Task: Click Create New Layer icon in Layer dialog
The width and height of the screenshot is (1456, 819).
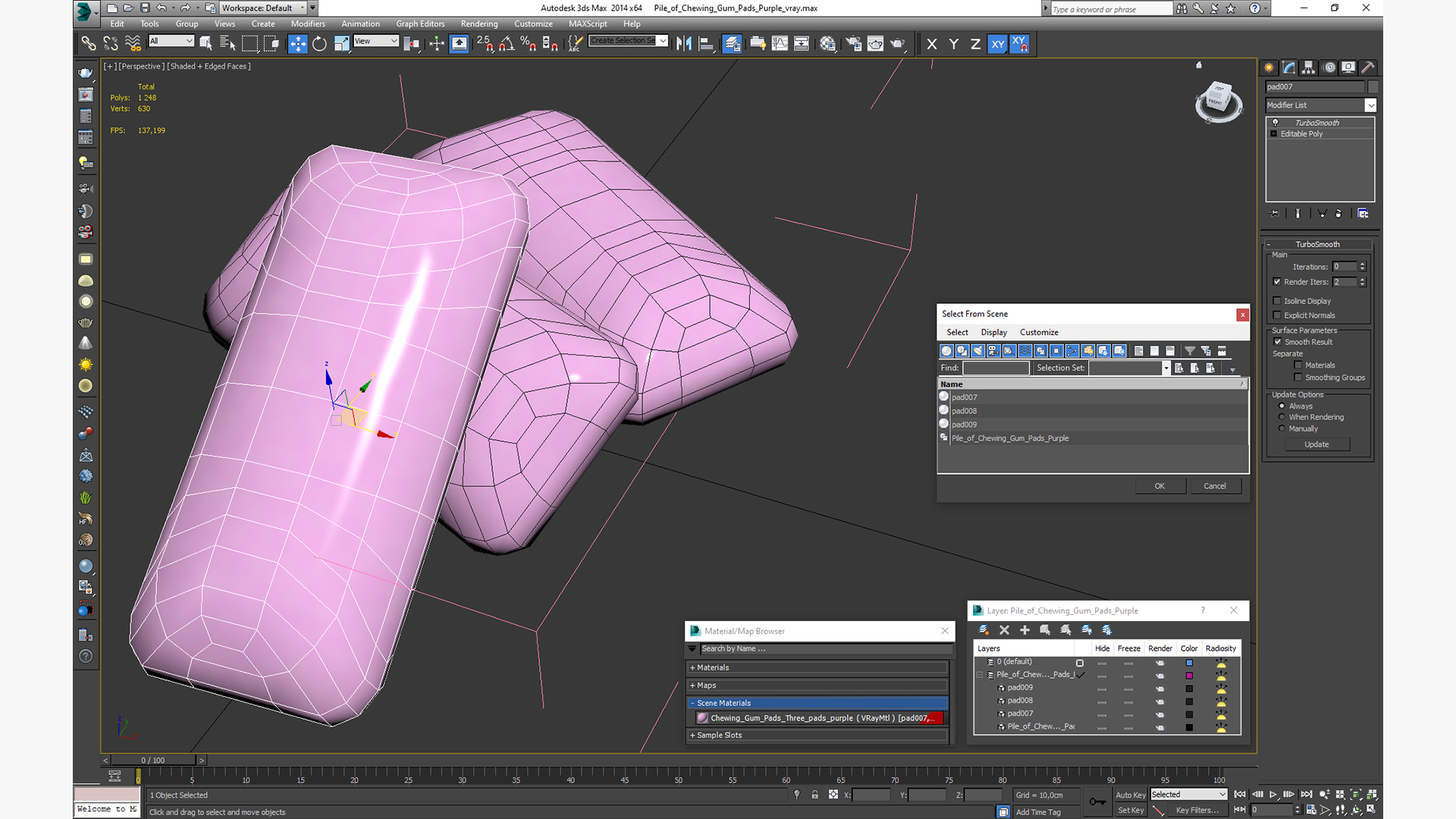Action: [984, 630]
